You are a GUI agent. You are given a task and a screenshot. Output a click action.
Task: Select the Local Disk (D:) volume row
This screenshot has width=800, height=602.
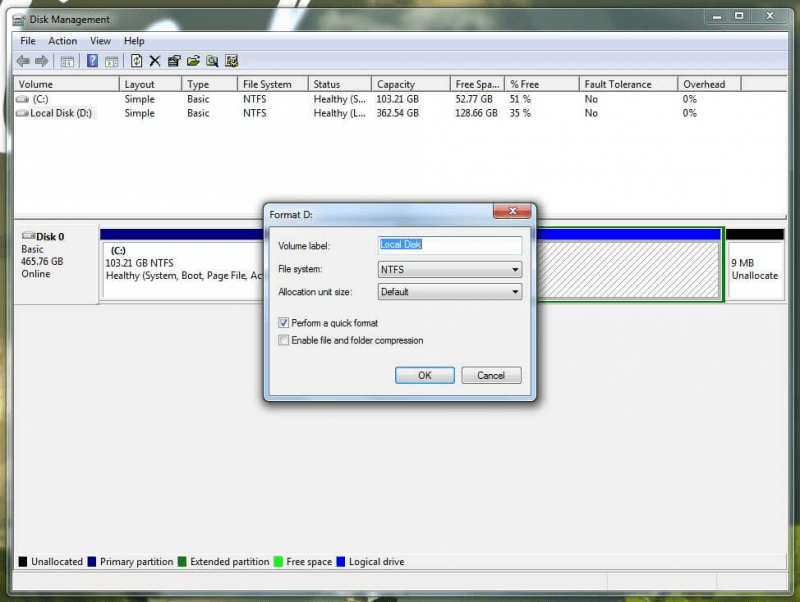(x=60, y=113)
